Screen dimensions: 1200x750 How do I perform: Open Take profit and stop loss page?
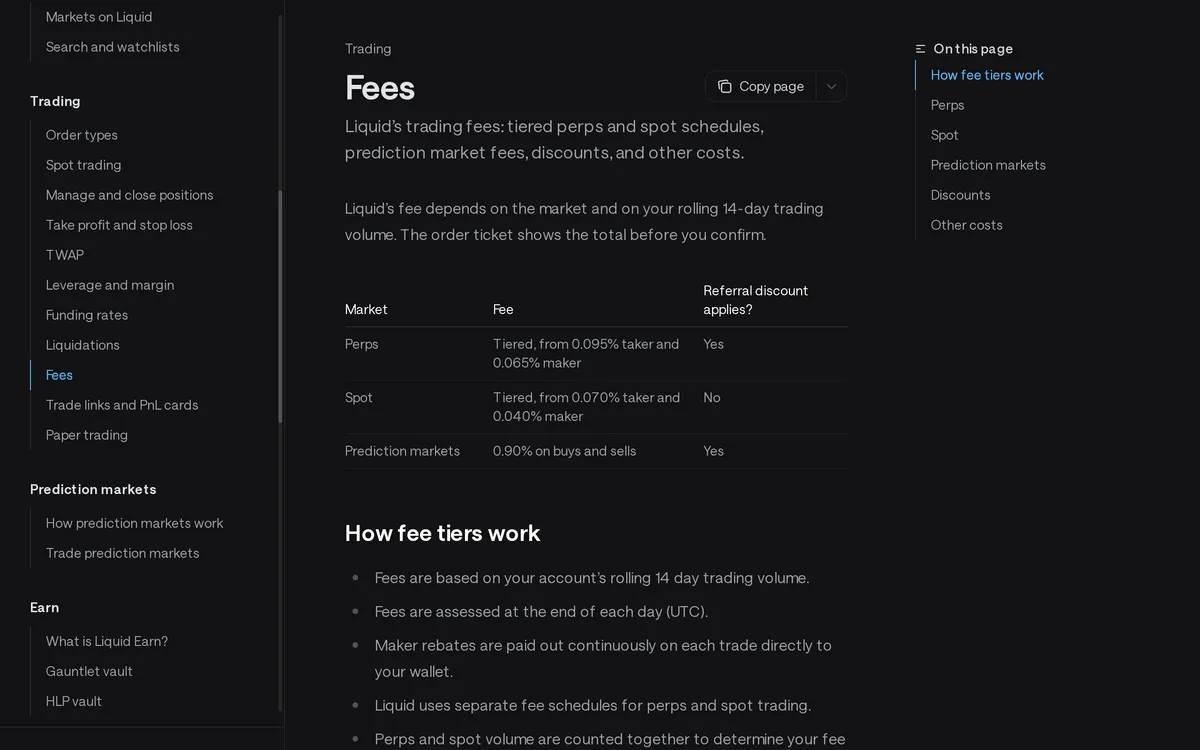(x=119, y=225)
